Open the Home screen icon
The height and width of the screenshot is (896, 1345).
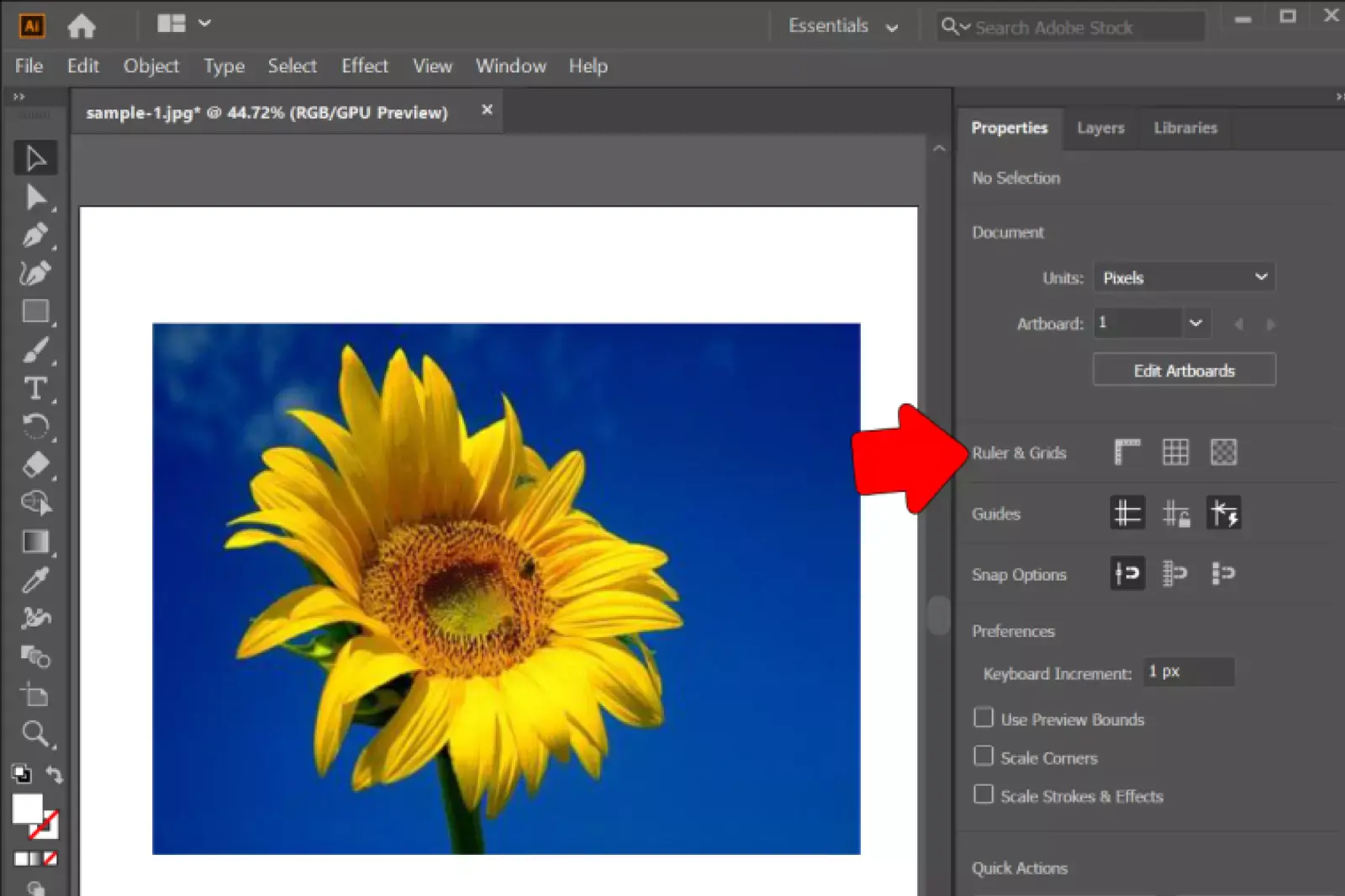click(82, 26)
